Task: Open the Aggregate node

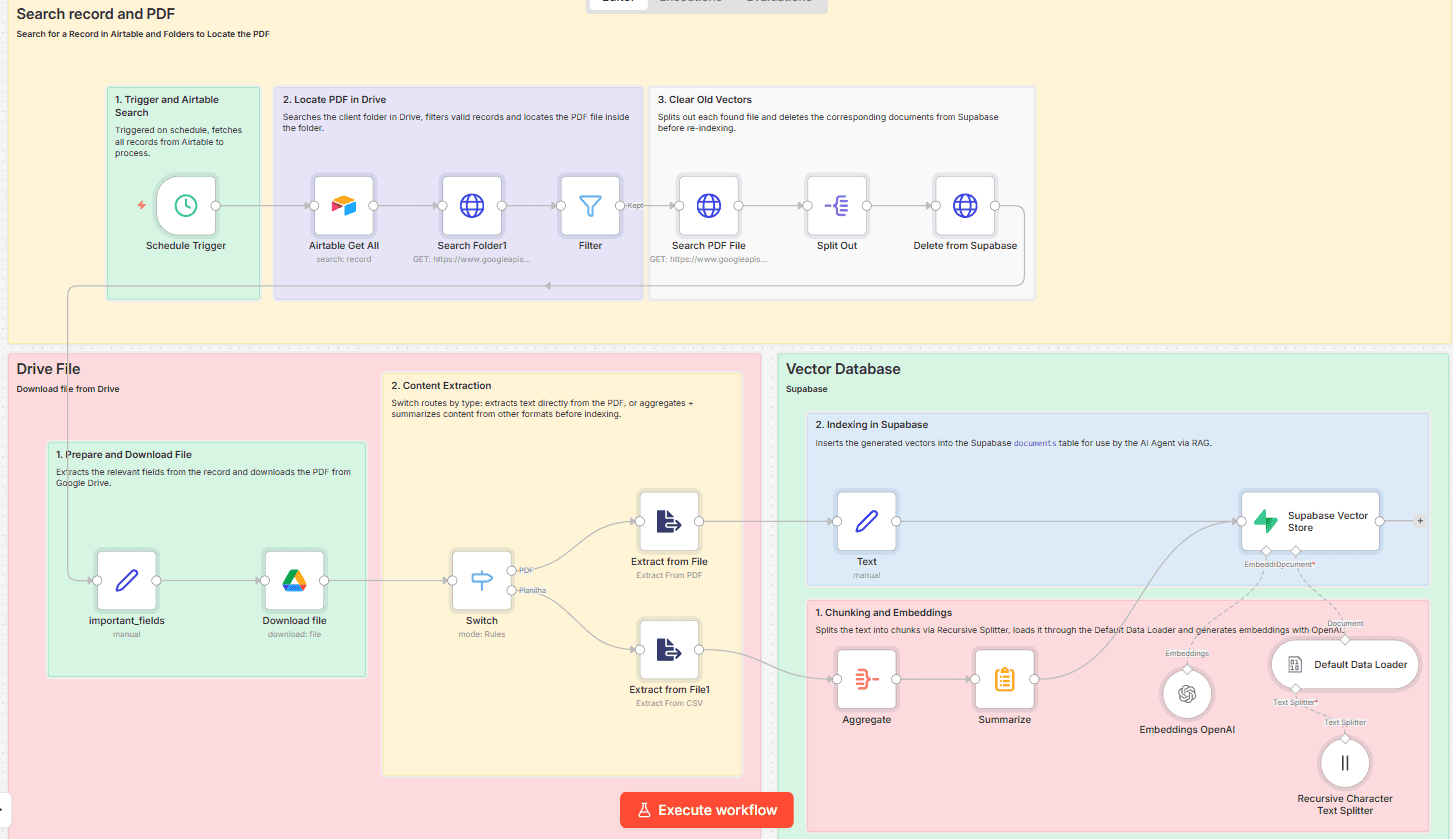Action: pyautogui.click(x=867, y=679)
